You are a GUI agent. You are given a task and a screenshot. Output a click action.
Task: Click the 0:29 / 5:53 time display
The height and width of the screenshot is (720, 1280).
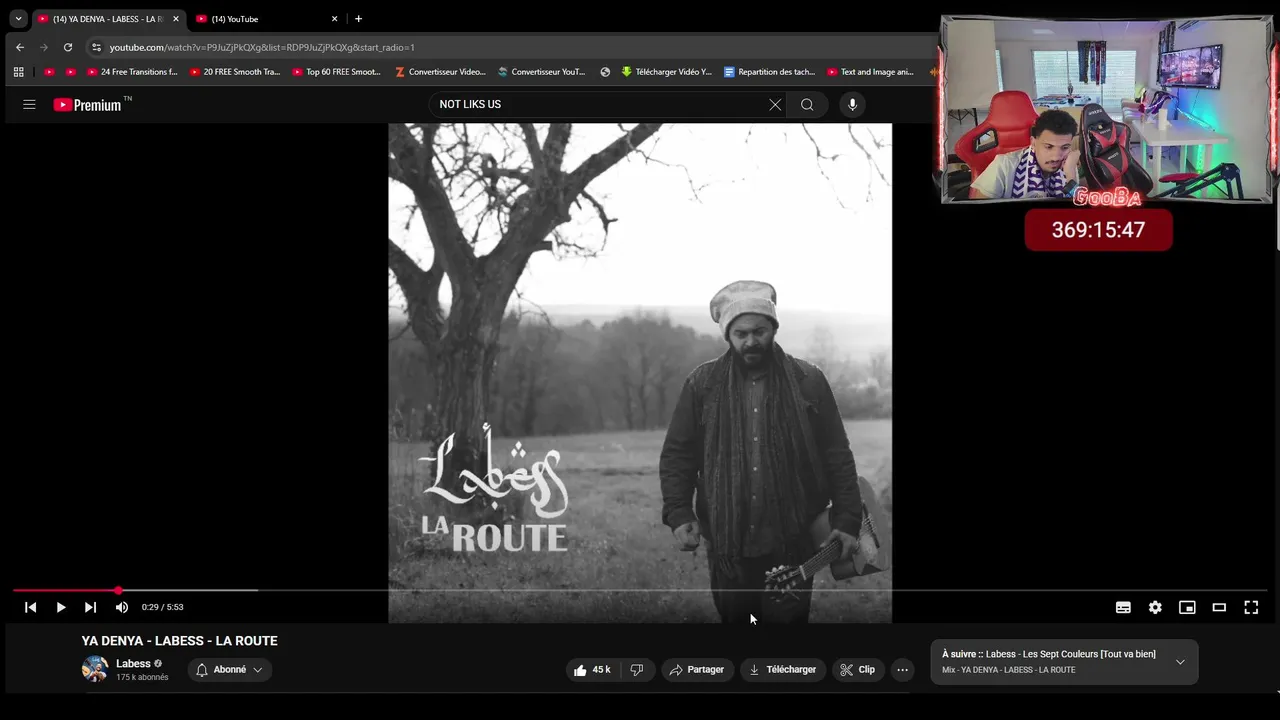click(x=162, y=607)
